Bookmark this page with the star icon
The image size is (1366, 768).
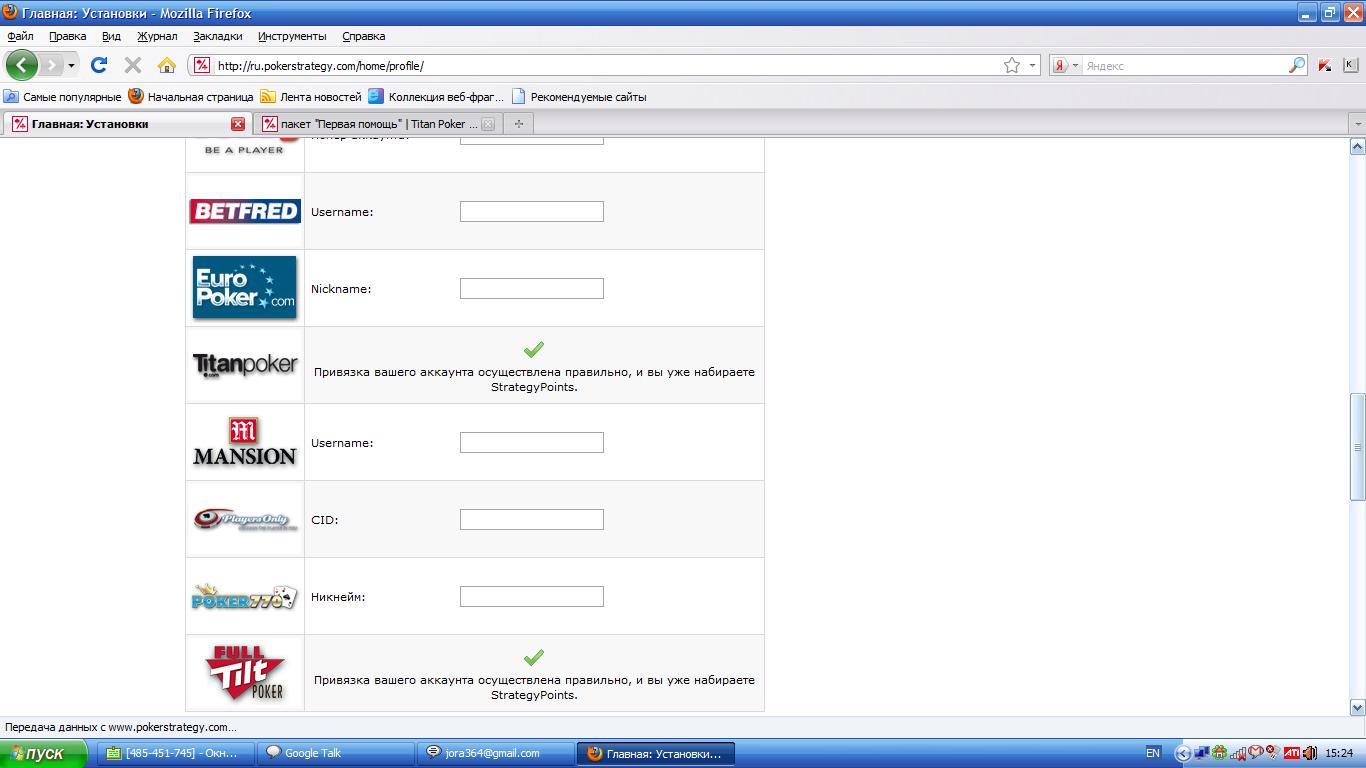pos(1012,65)
